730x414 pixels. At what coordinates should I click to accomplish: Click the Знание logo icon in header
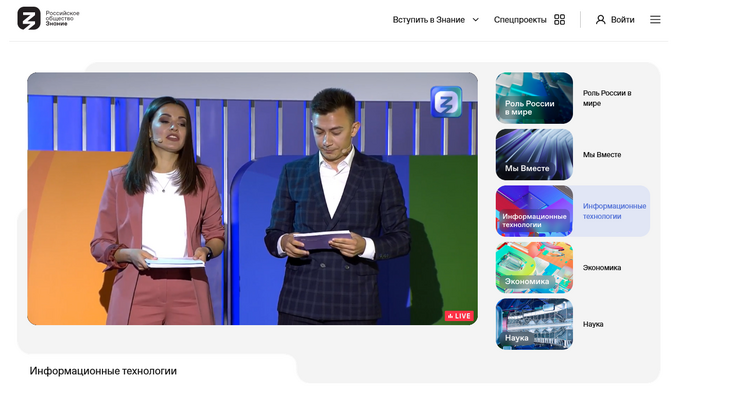(x=29, y=19)
